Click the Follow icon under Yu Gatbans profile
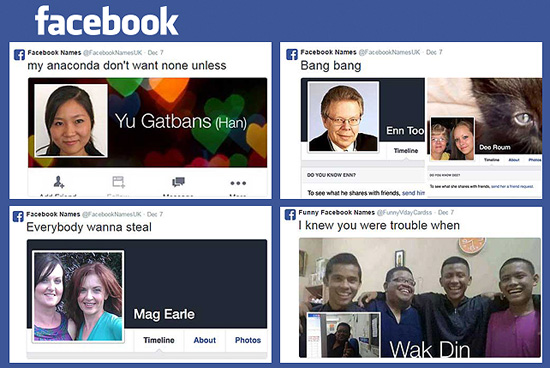The width and height of the screenshot is (550, 368). point(119,182)
